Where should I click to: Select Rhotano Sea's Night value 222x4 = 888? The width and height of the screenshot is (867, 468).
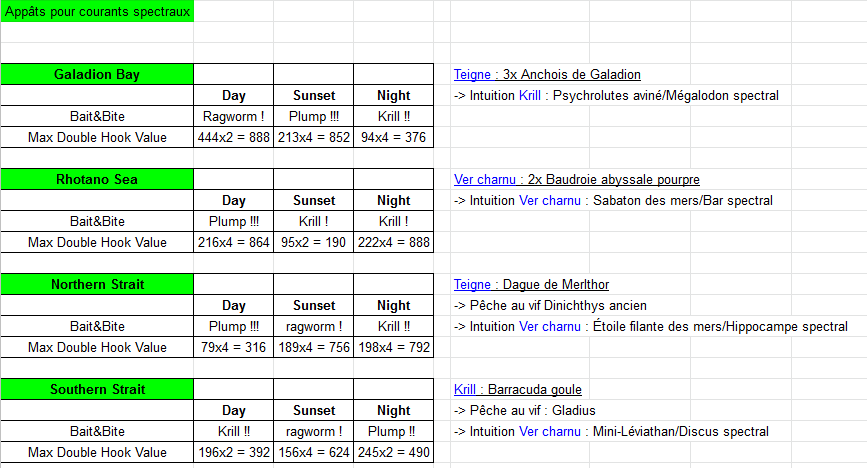394,243
